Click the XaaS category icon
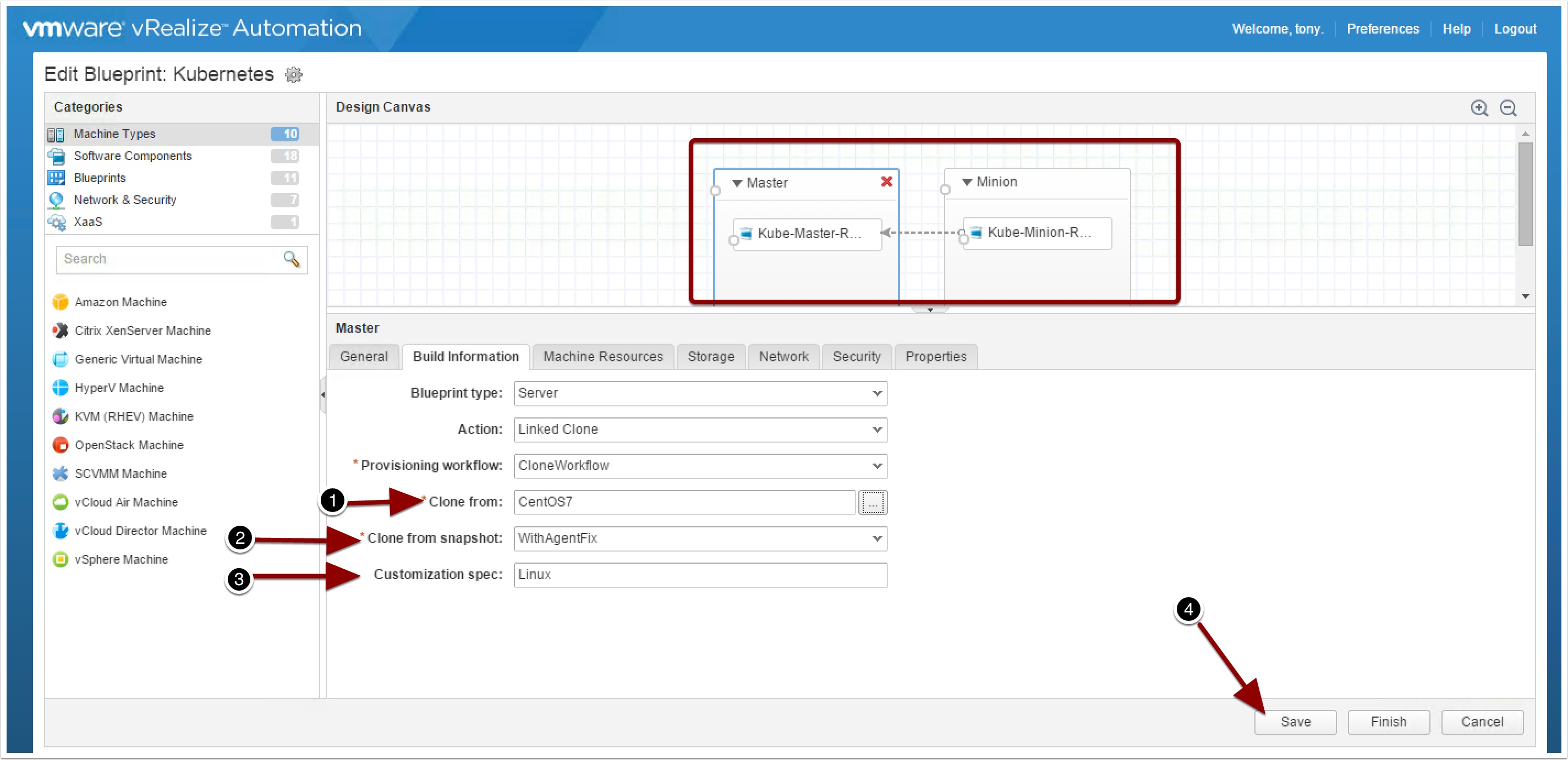This screenshot has height=760, width=1568. click(56, 222)
